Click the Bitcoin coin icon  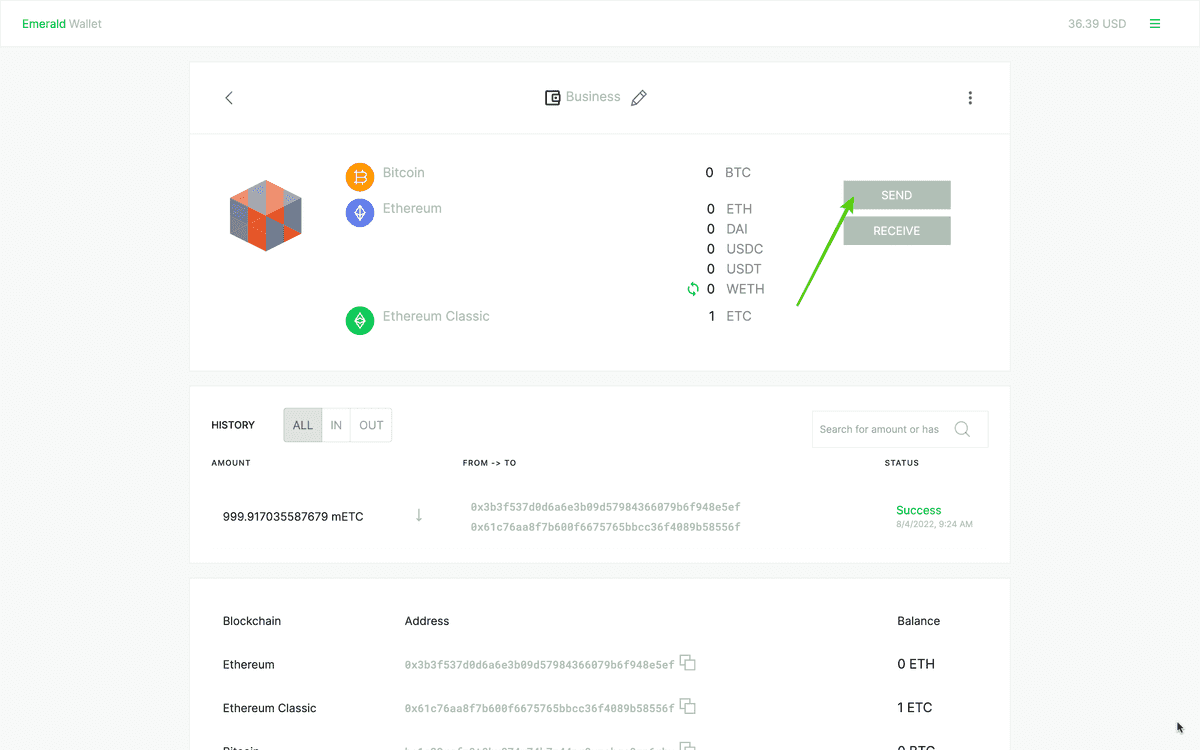(360, 178)
